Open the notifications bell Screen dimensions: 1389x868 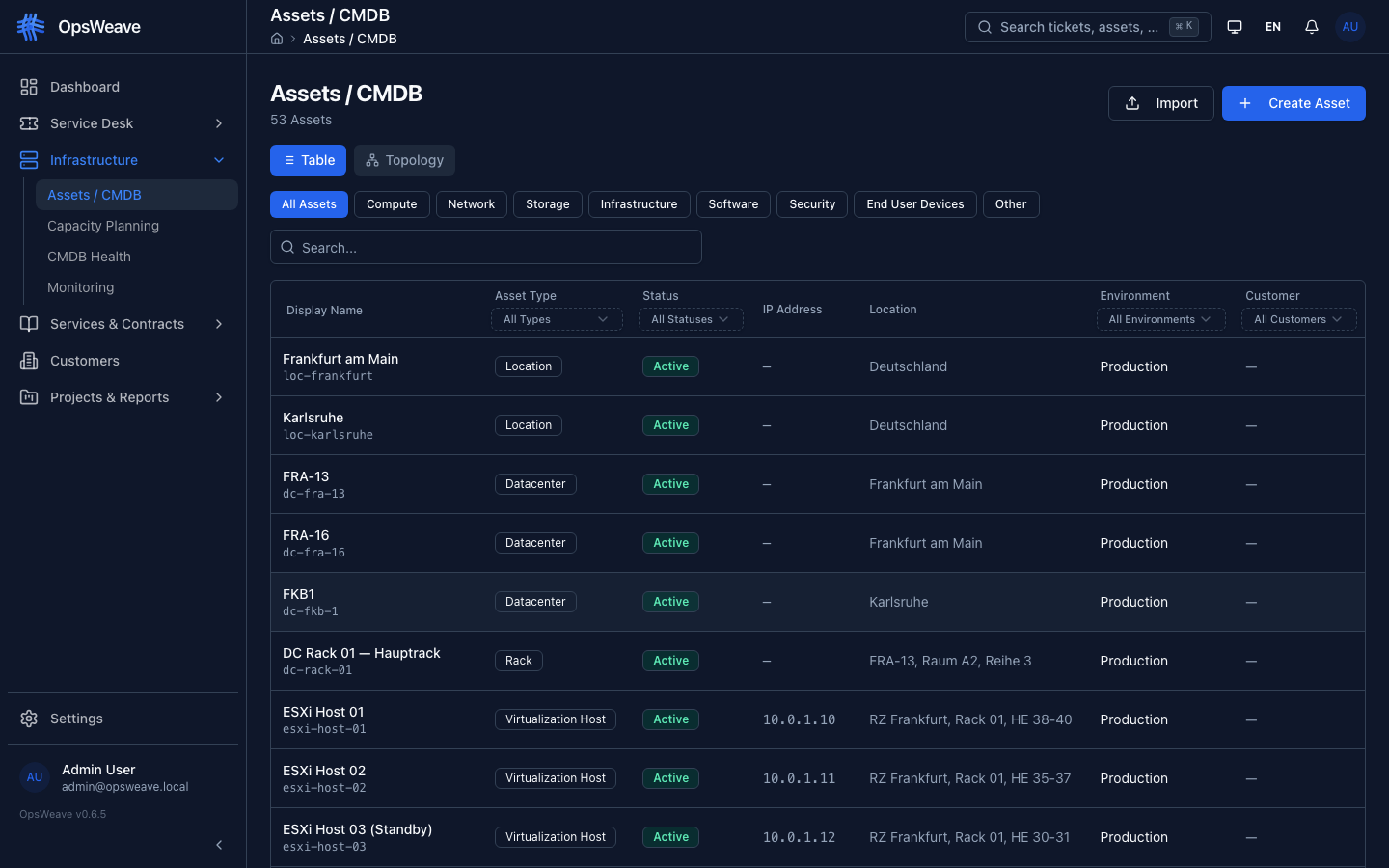point(1311,27)
